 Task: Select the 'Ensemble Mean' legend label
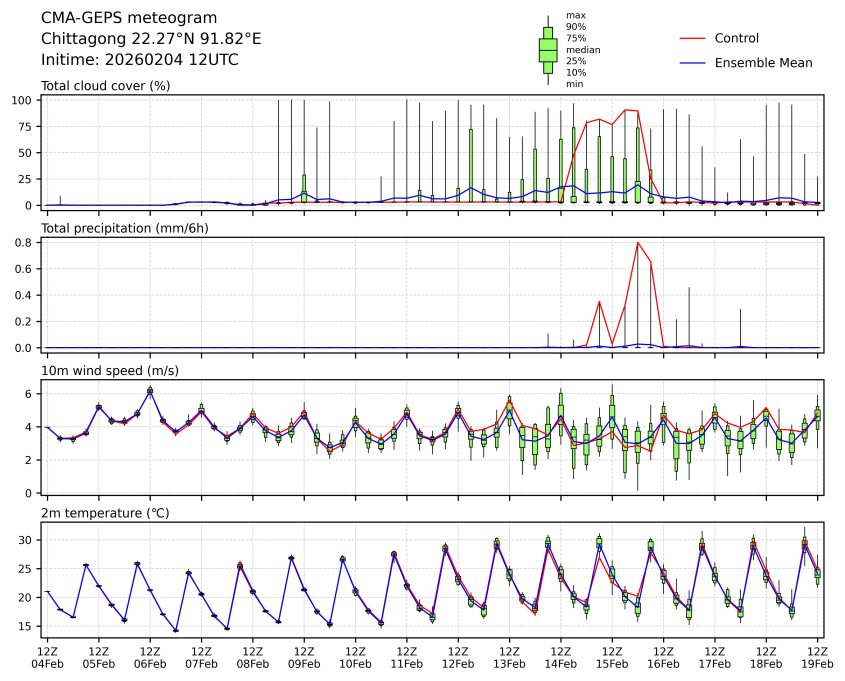pyautogui.click(x=763, y=63)
